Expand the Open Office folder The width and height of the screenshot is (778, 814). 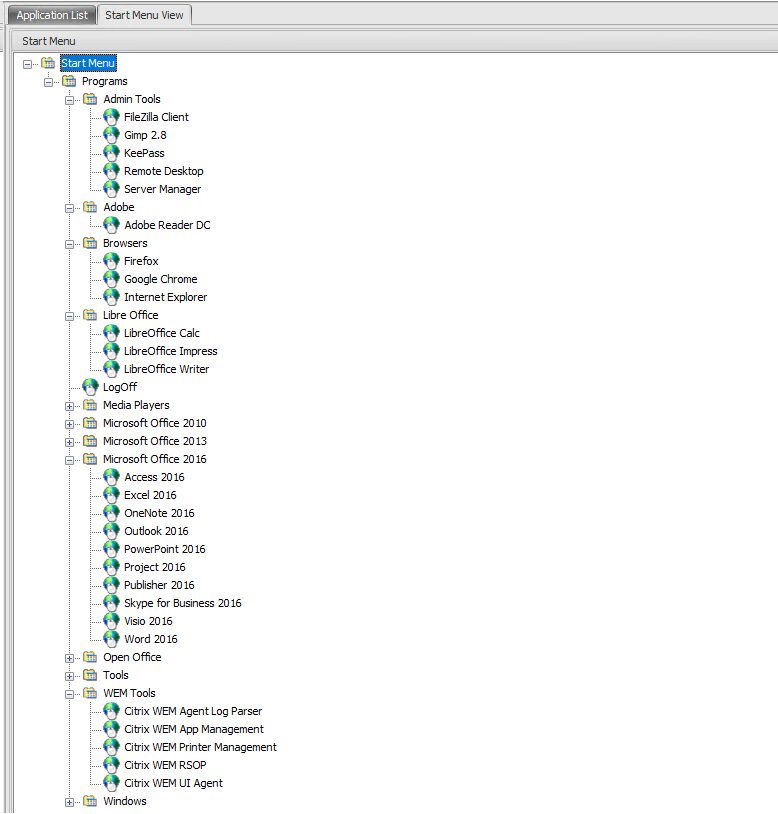click(x=69, y=658)
